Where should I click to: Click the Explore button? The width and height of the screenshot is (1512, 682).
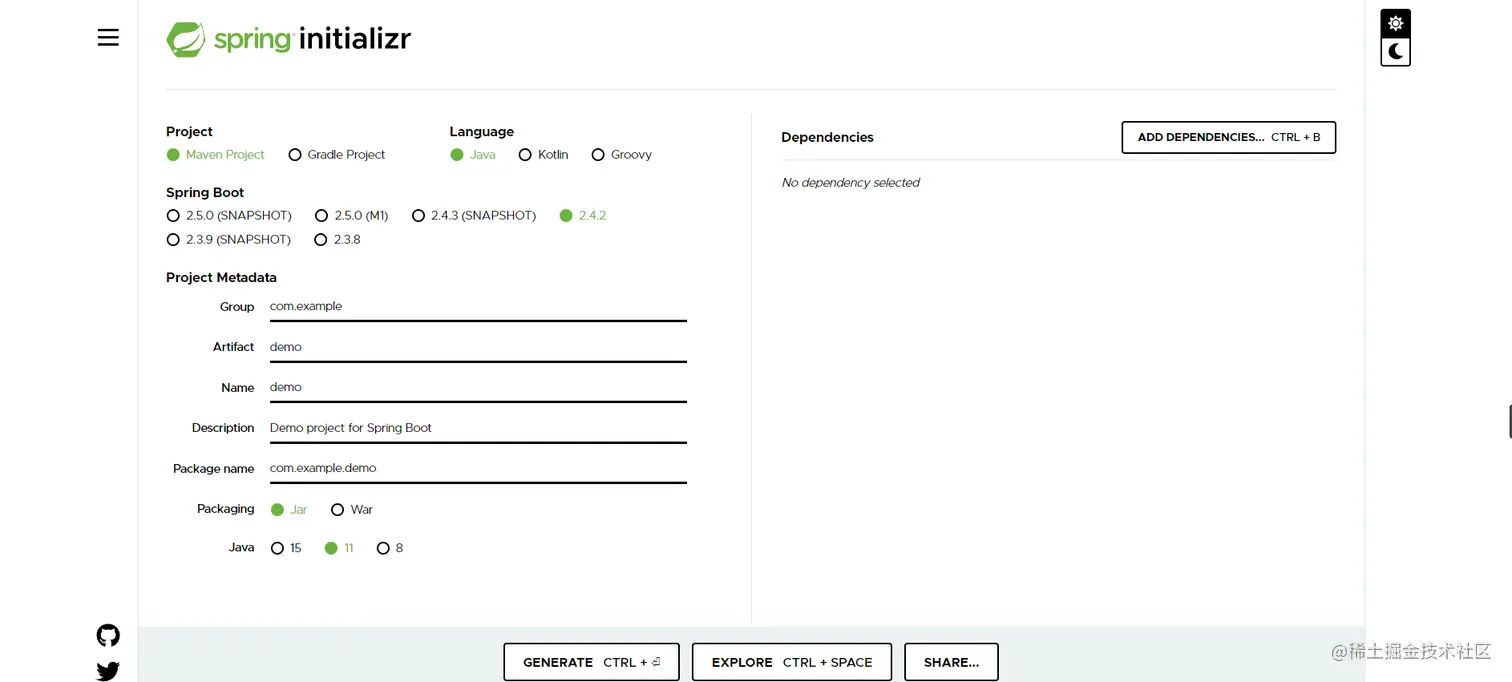(x=792, y=662)
